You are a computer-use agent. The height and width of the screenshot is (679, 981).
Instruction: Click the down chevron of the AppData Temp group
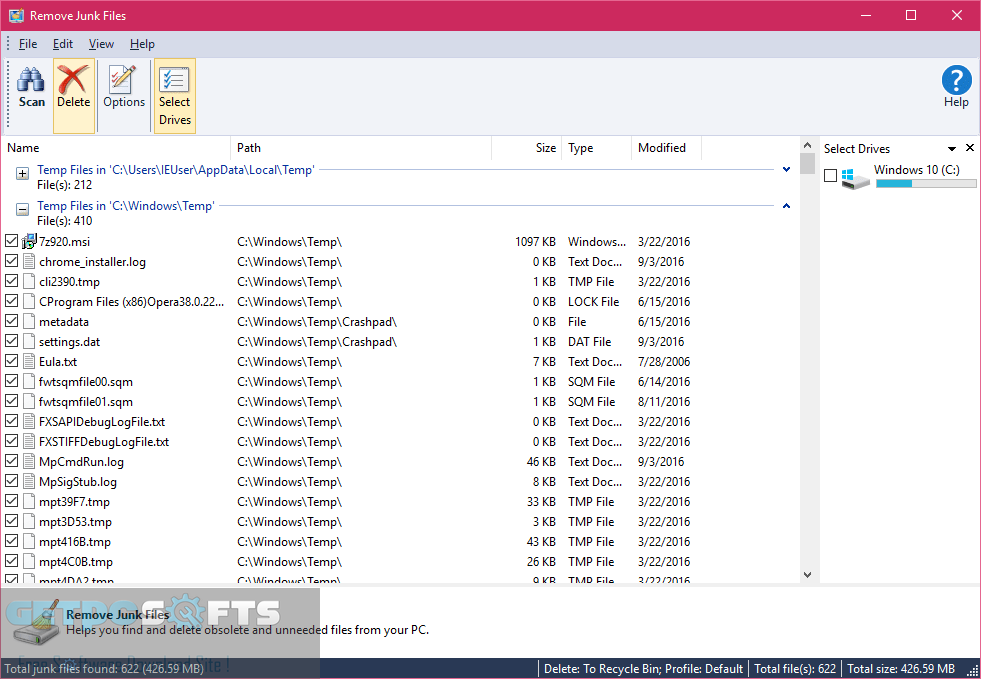pos(786,170)
